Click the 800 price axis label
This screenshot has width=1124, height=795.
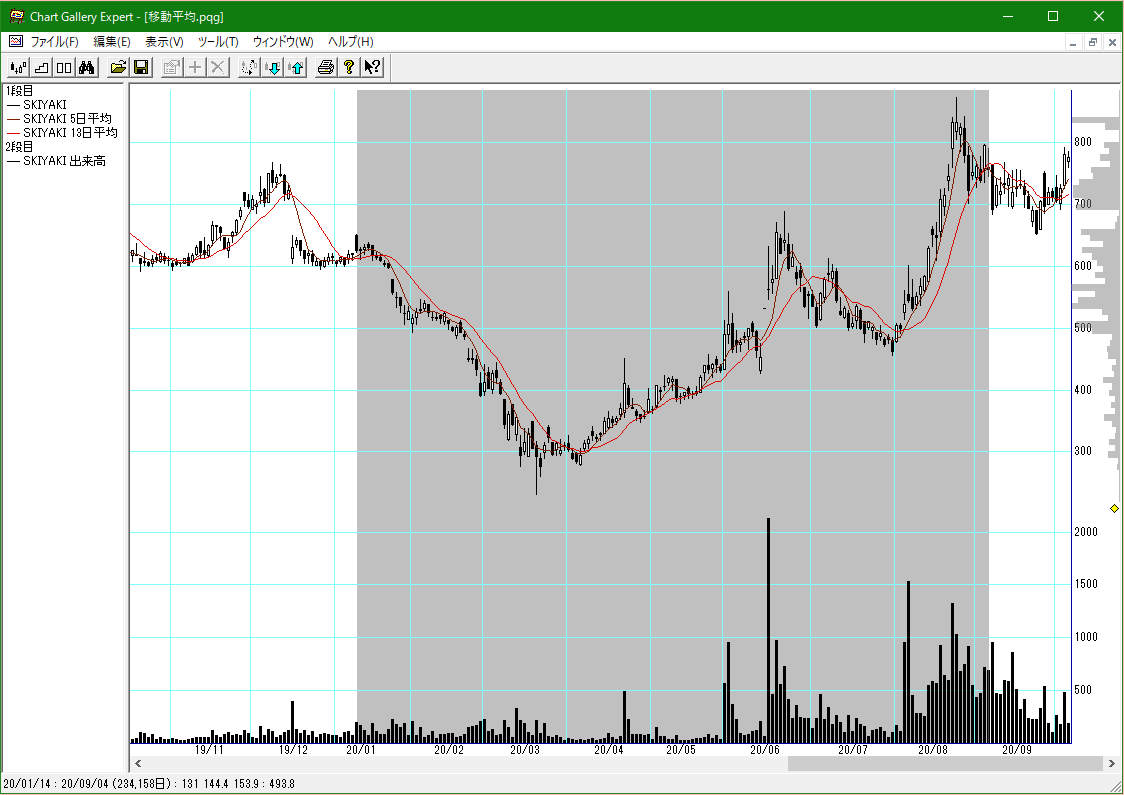click(1082, 142)
